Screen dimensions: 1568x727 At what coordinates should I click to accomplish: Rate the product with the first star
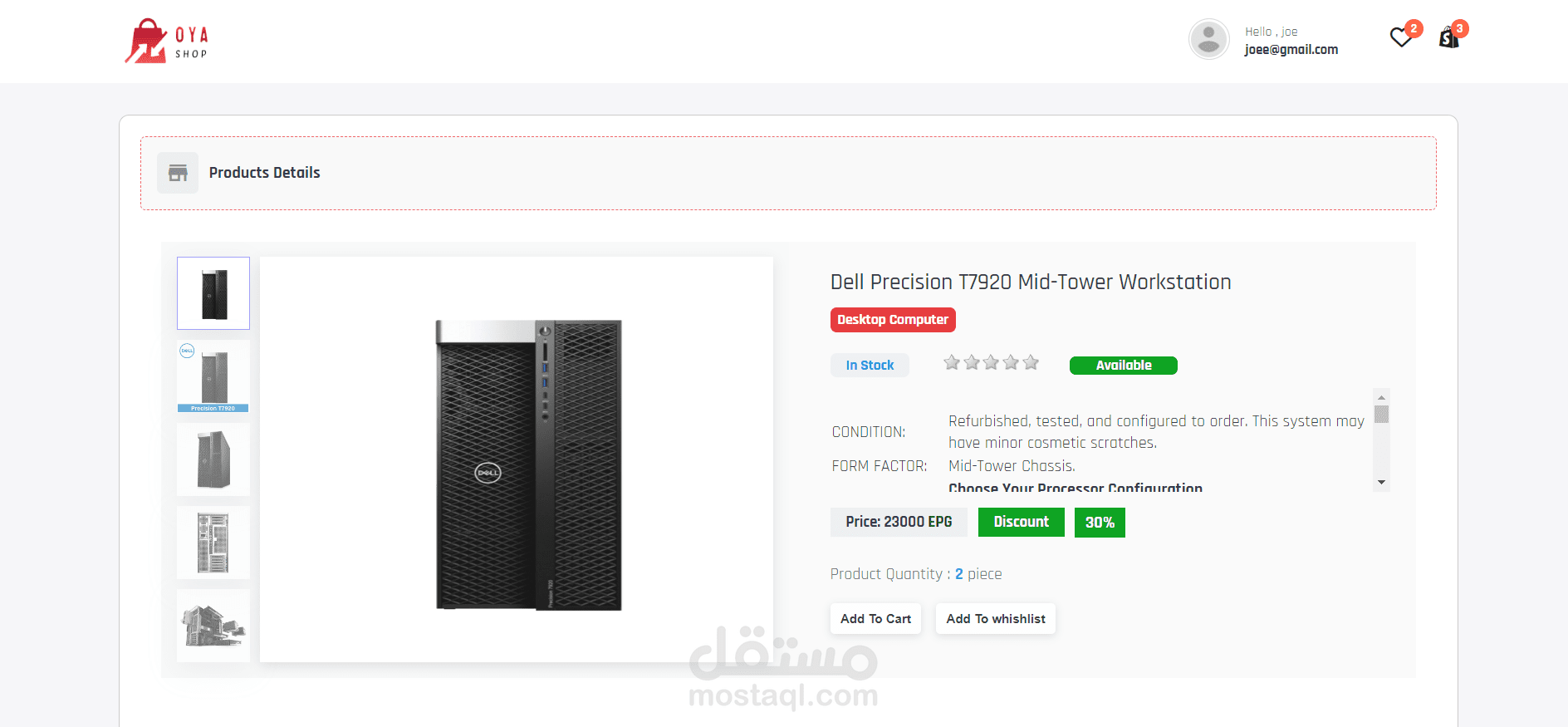tap(952, 362)
